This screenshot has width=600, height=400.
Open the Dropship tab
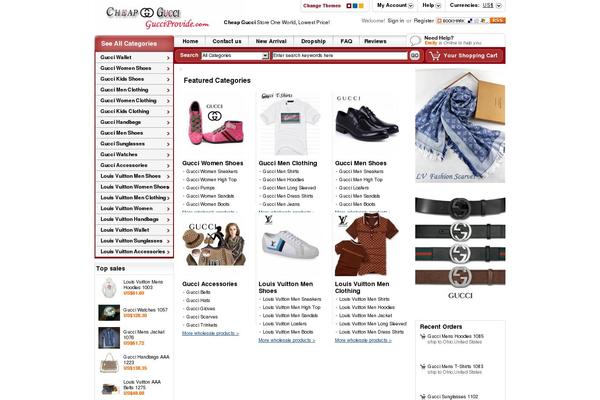(313, 41)
